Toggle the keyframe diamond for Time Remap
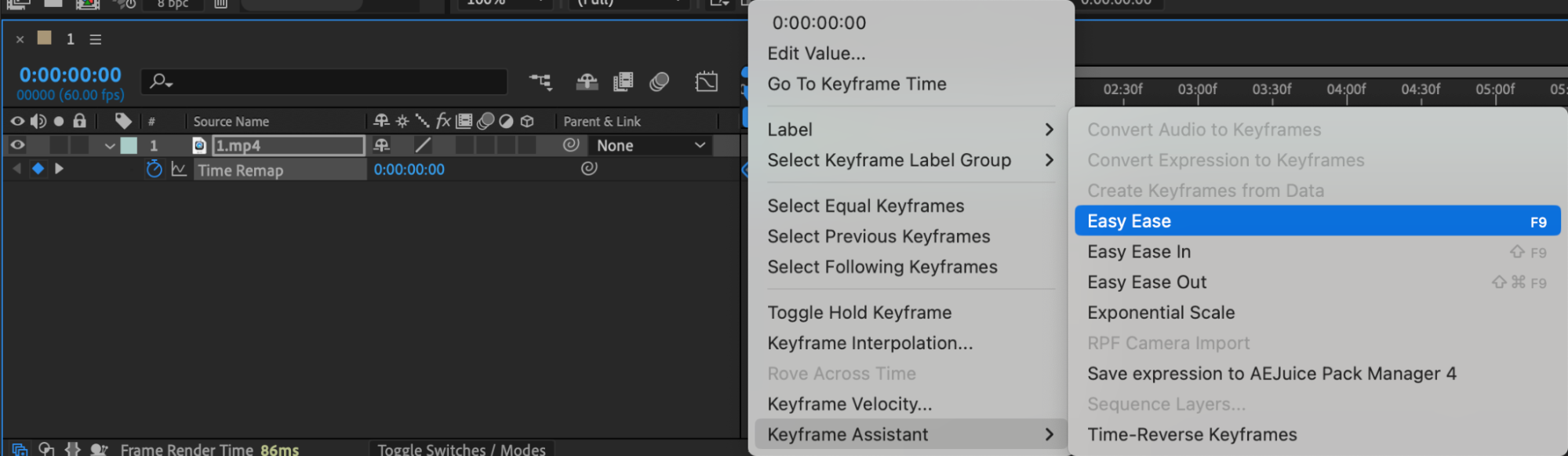This screenshot has height=456, width=1568. [38, 169]
